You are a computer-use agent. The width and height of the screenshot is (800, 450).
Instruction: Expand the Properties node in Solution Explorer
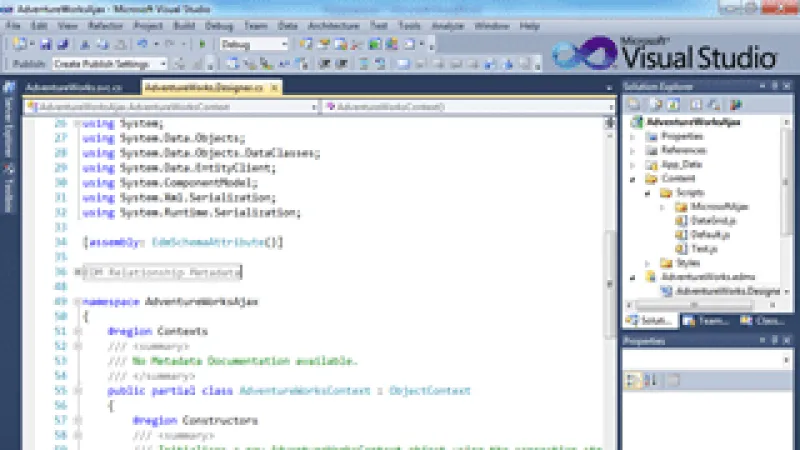coord(633,136)
